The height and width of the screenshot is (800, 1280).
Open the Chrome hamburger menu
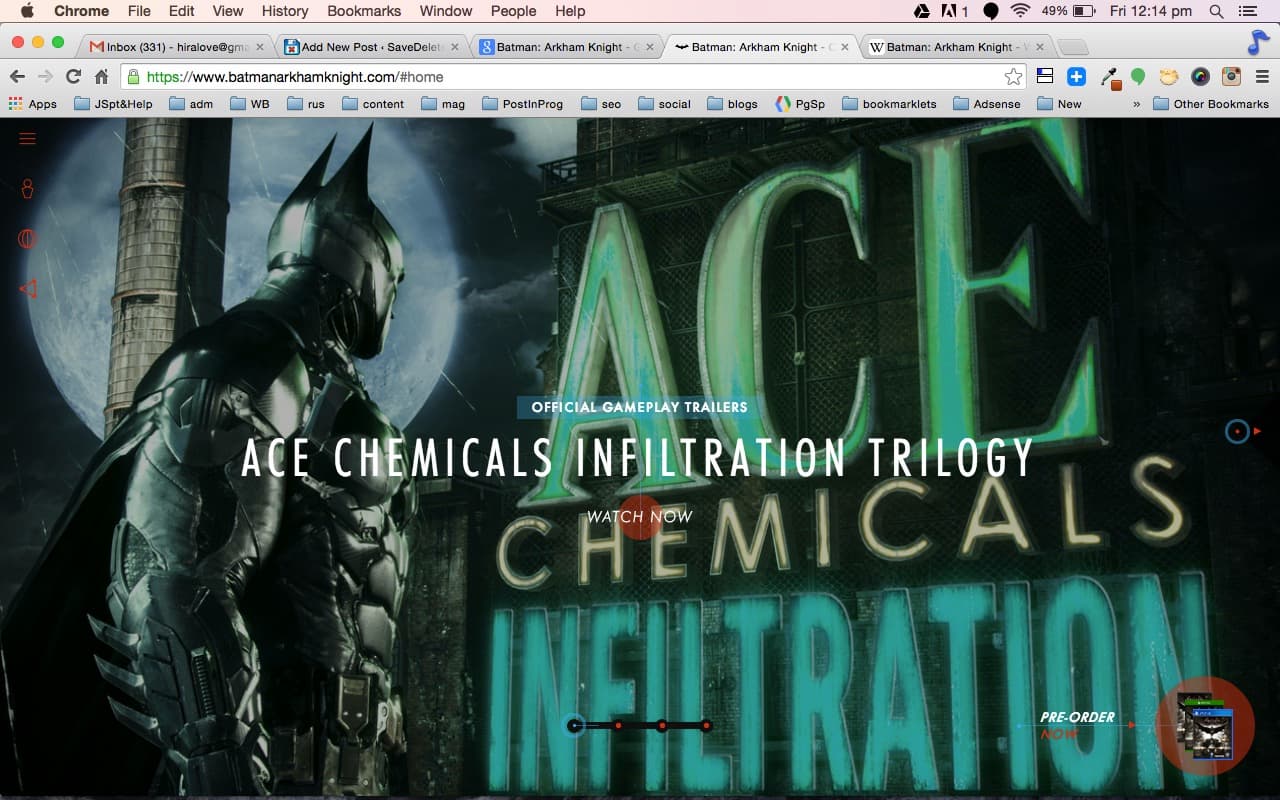click(x=1262, y=77)
